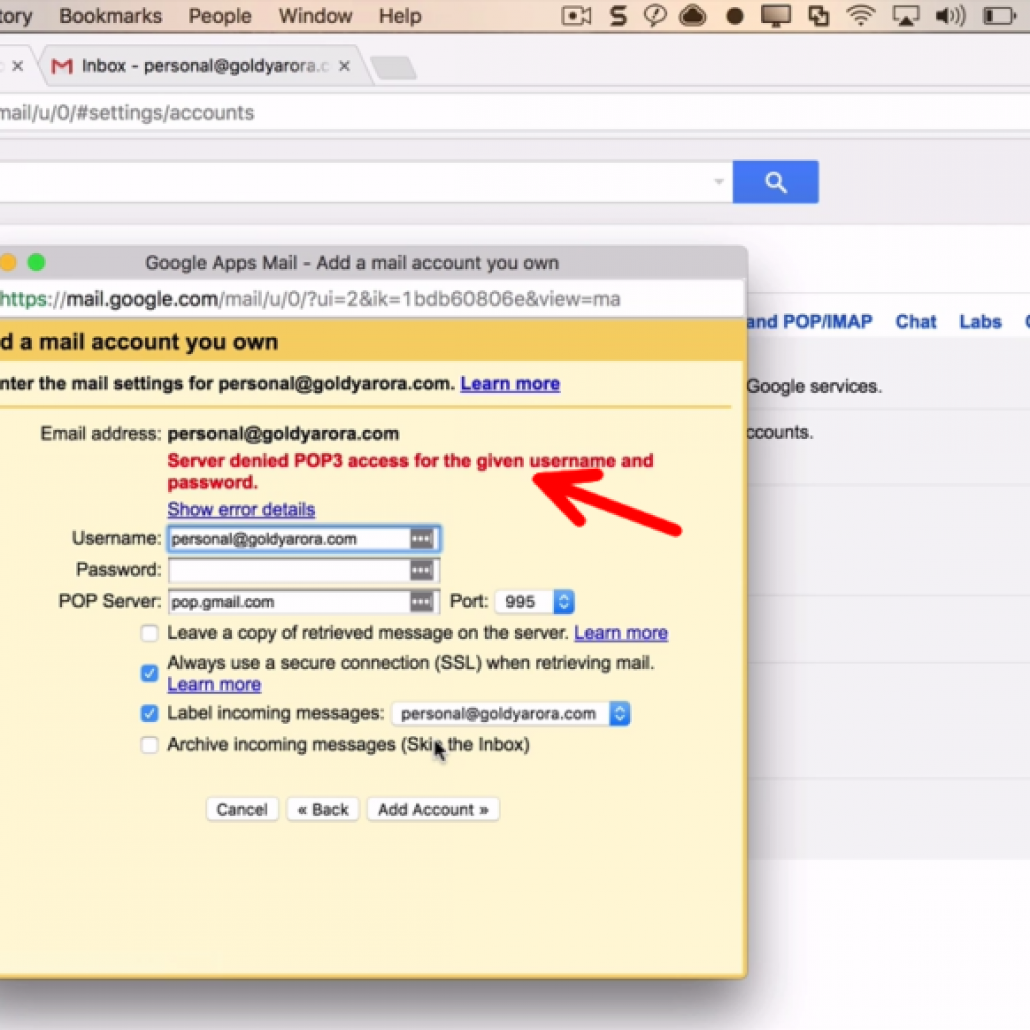Open the AirPlay display menu
Image resolution: width=1030 pixels, height=1030 pixels.
point(905,16)
